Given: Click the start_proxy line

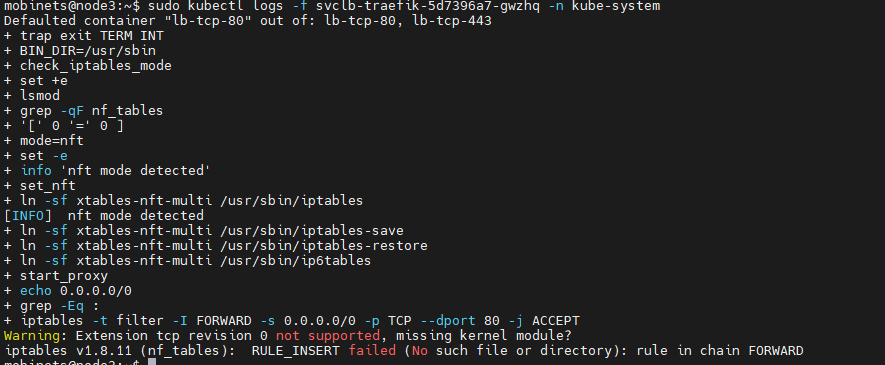Looking at the screenshot, I should (55, 276).
